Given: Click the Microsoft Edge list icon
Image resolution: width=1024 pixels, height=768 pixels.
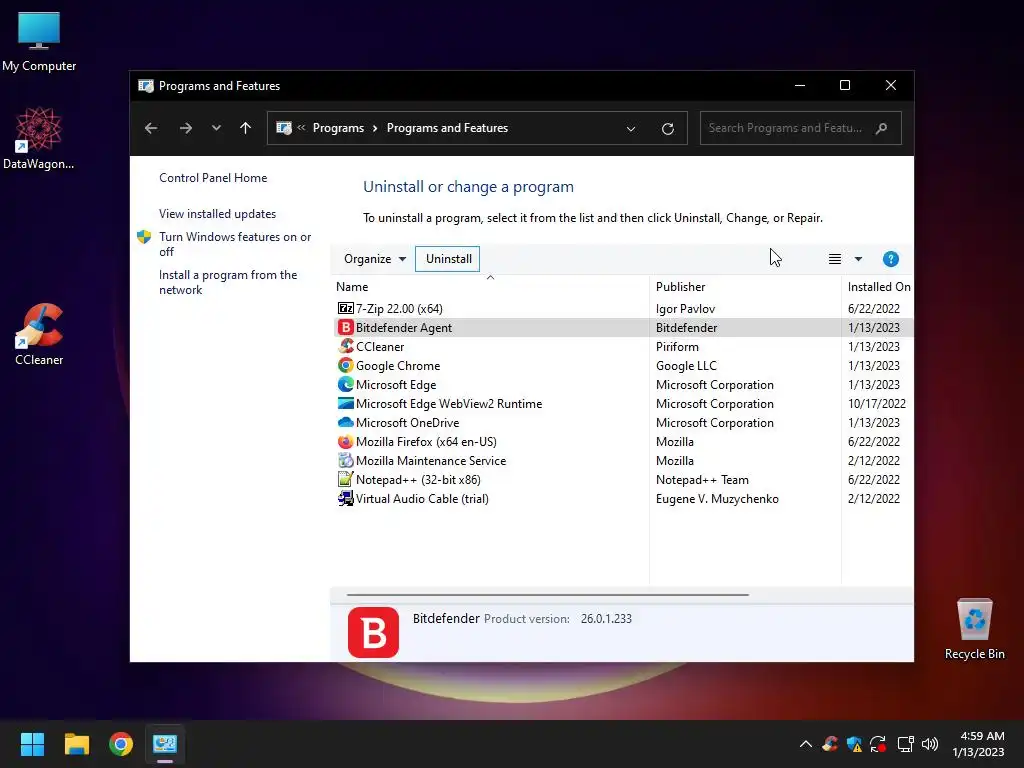Looking at the screenshot, I should 345,384.
